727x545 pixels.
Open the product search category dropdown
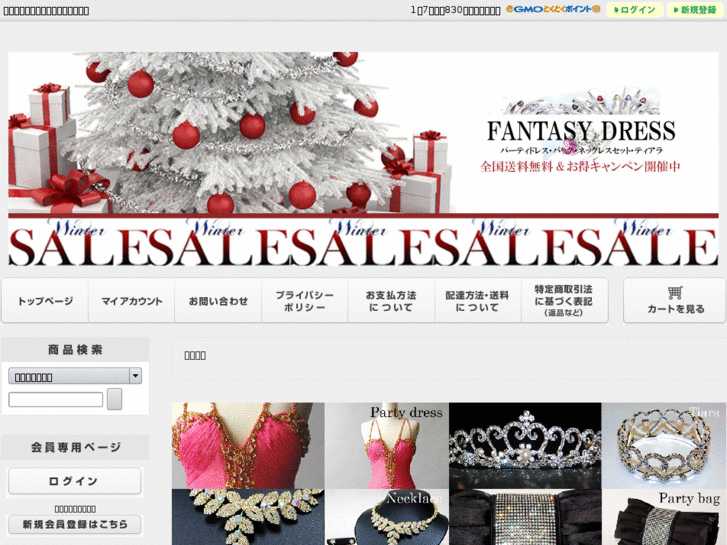[x=75, y=376]
